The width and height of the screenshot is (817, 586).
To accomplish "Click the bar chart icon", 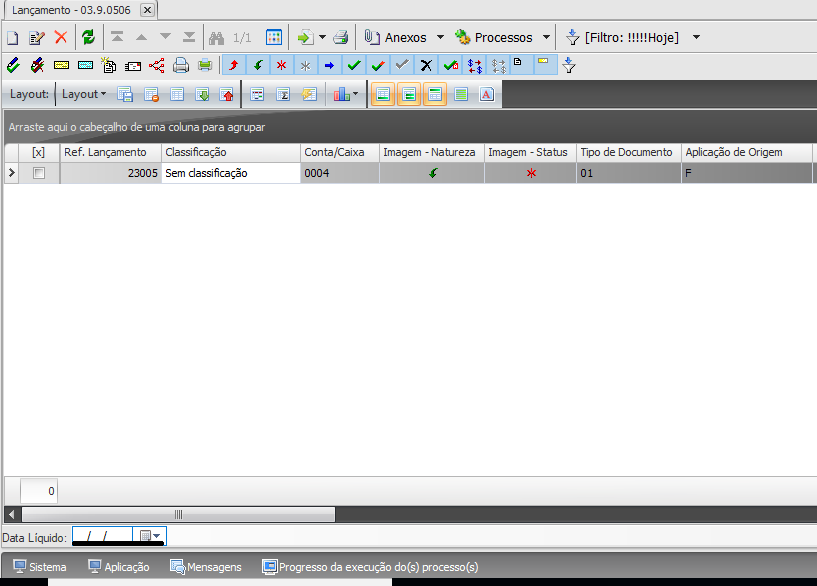I will [341, 94].
